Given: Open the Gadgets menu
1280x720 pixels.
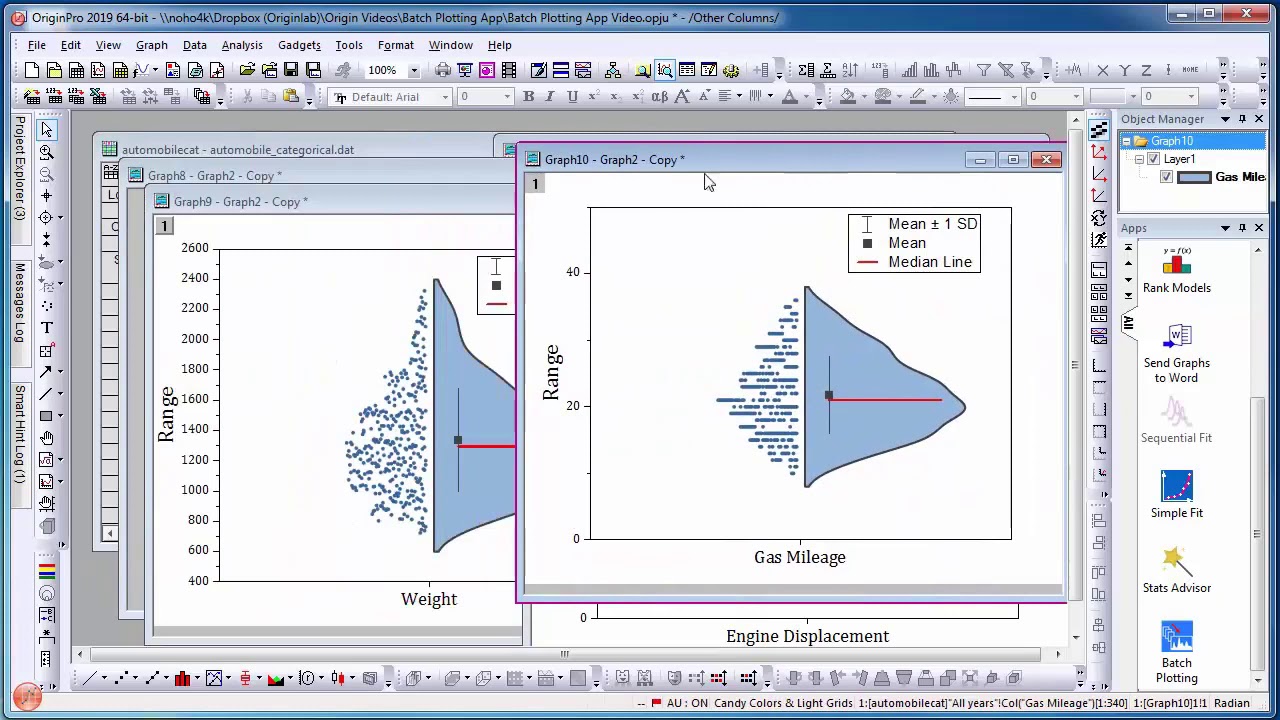Looking at the screenshot, I should 299,45.
